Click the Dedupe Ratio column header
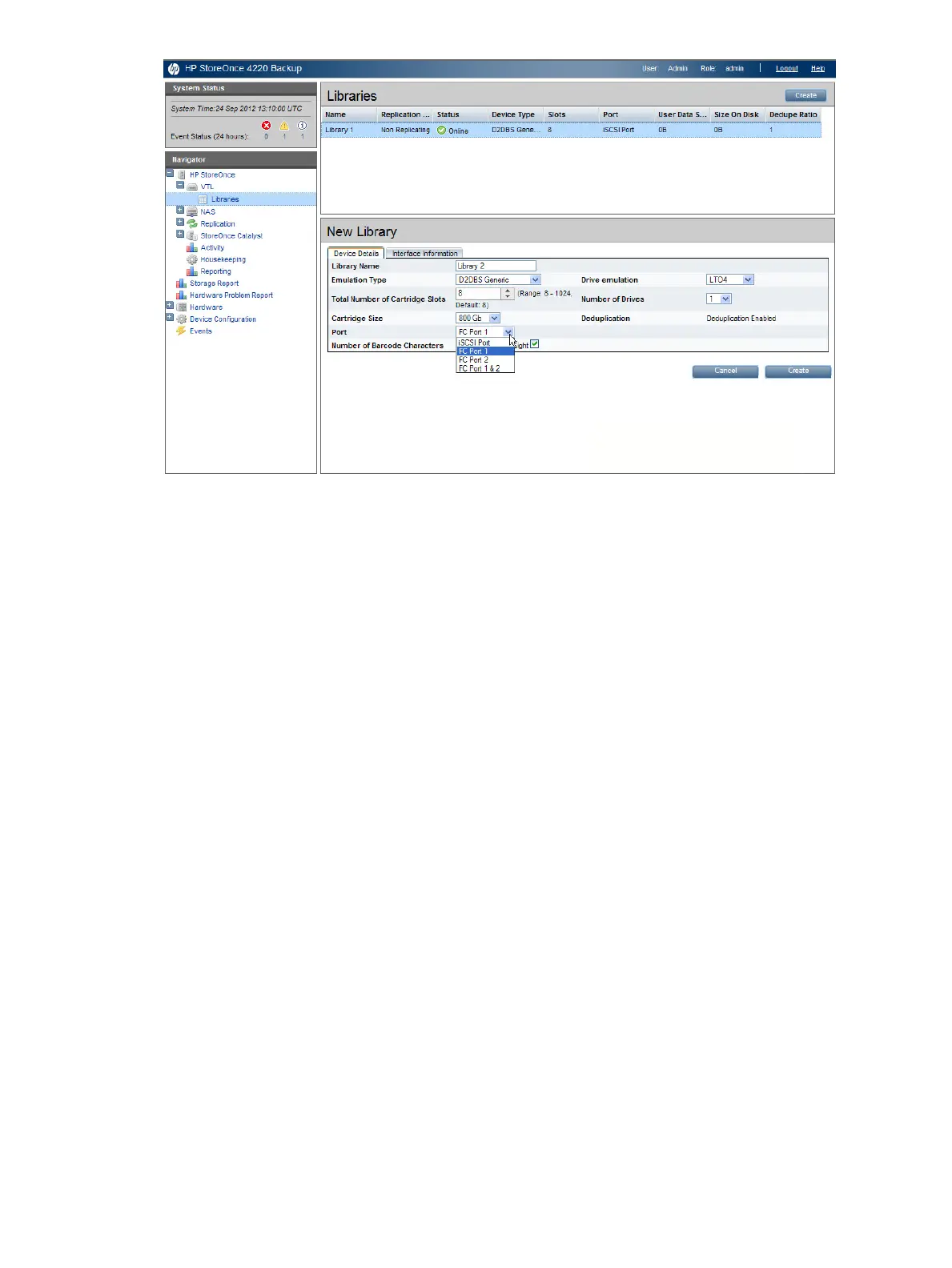This screenshot has height=1268, width=952. coord(793,114)
